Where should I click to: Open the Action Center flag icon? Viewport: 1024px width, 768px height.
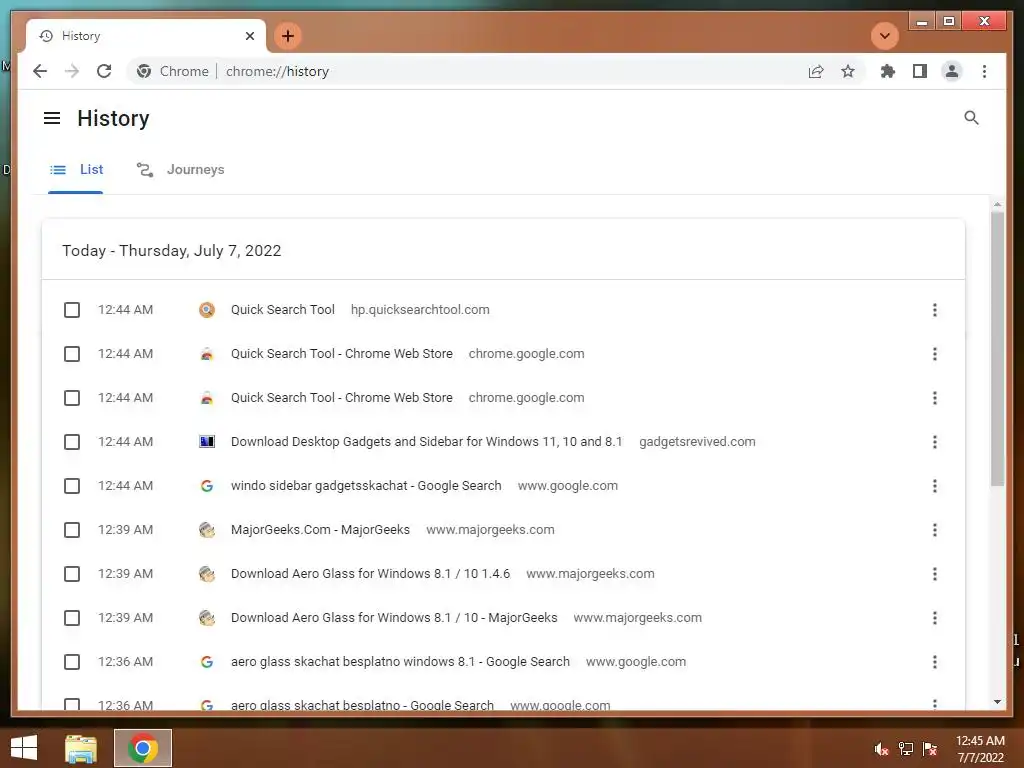(930, 749)
